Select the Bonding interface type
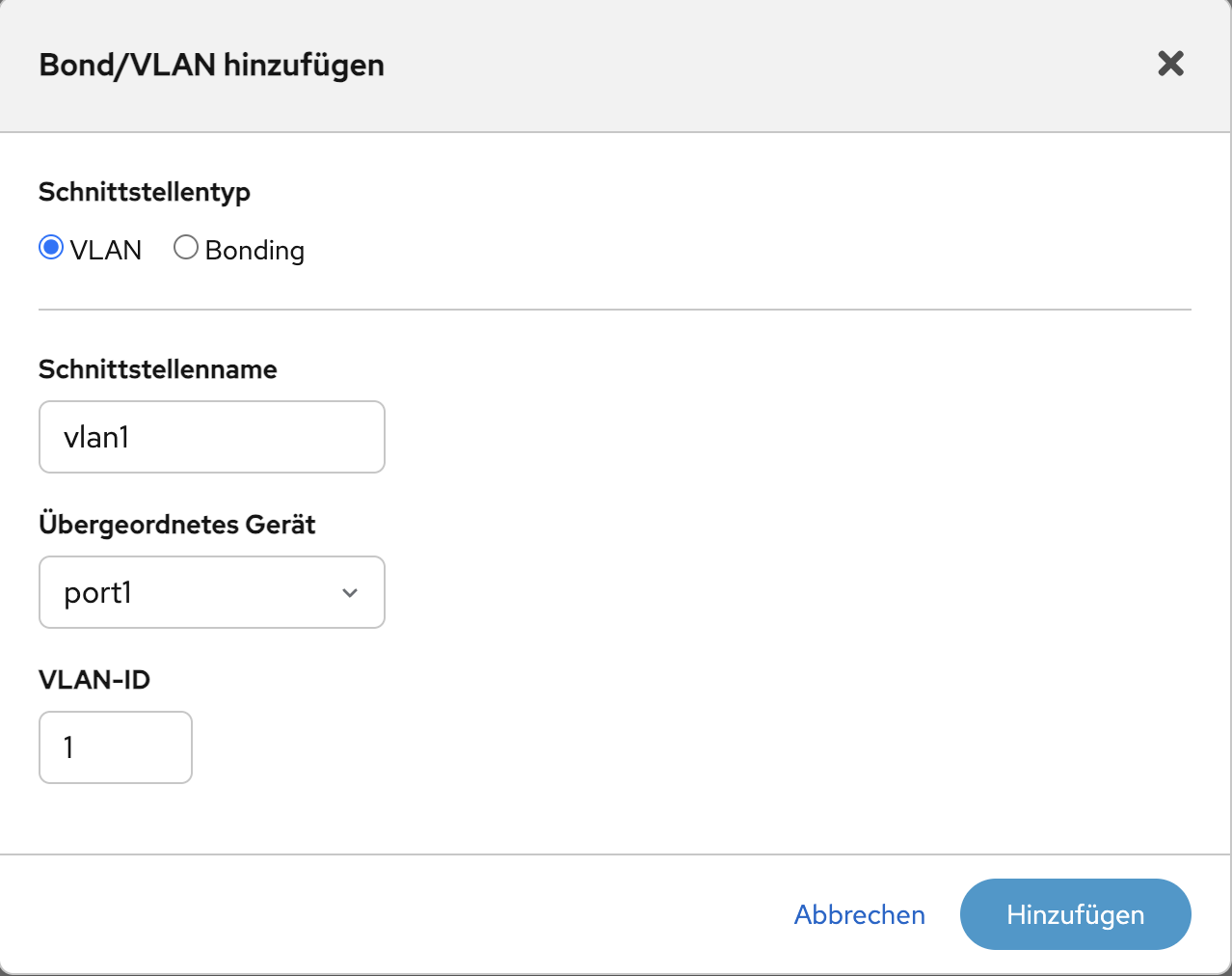 (x=186, y=249)
